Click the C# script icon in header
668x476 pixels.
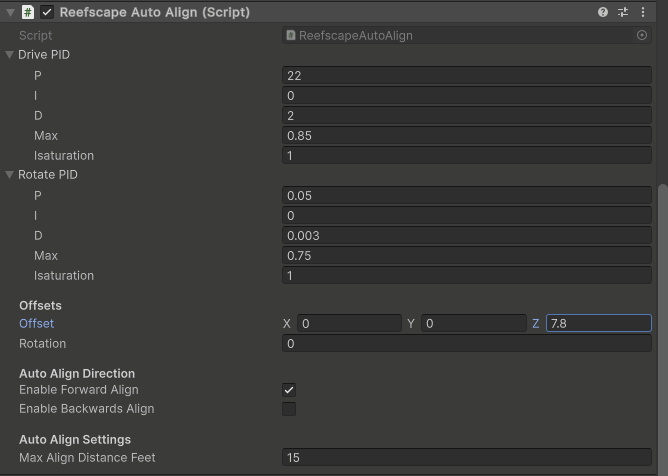[28, 12]
